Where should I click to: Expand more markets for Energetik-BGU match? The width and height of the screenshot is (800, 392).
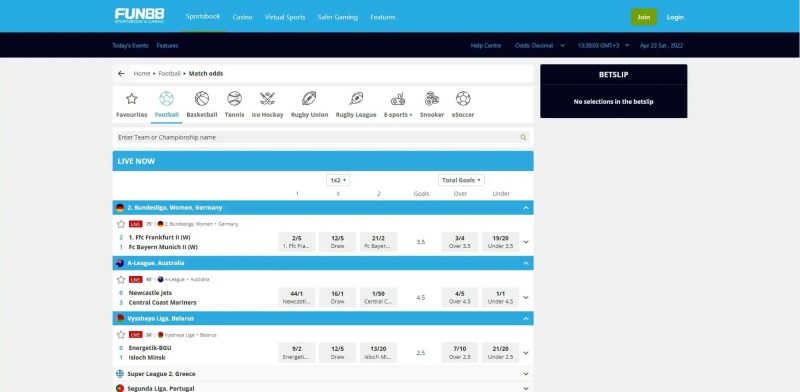point(526,353)
